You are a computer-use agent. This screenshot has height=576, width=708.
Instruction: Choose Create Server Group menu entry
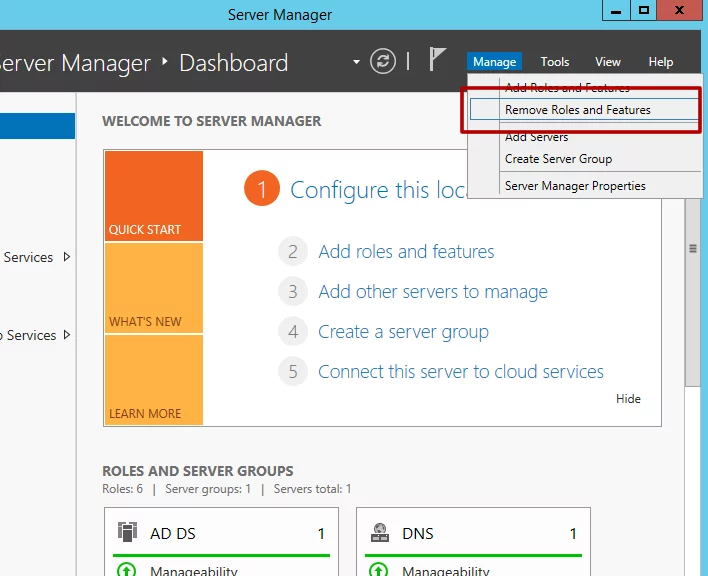tap(558, 159)
